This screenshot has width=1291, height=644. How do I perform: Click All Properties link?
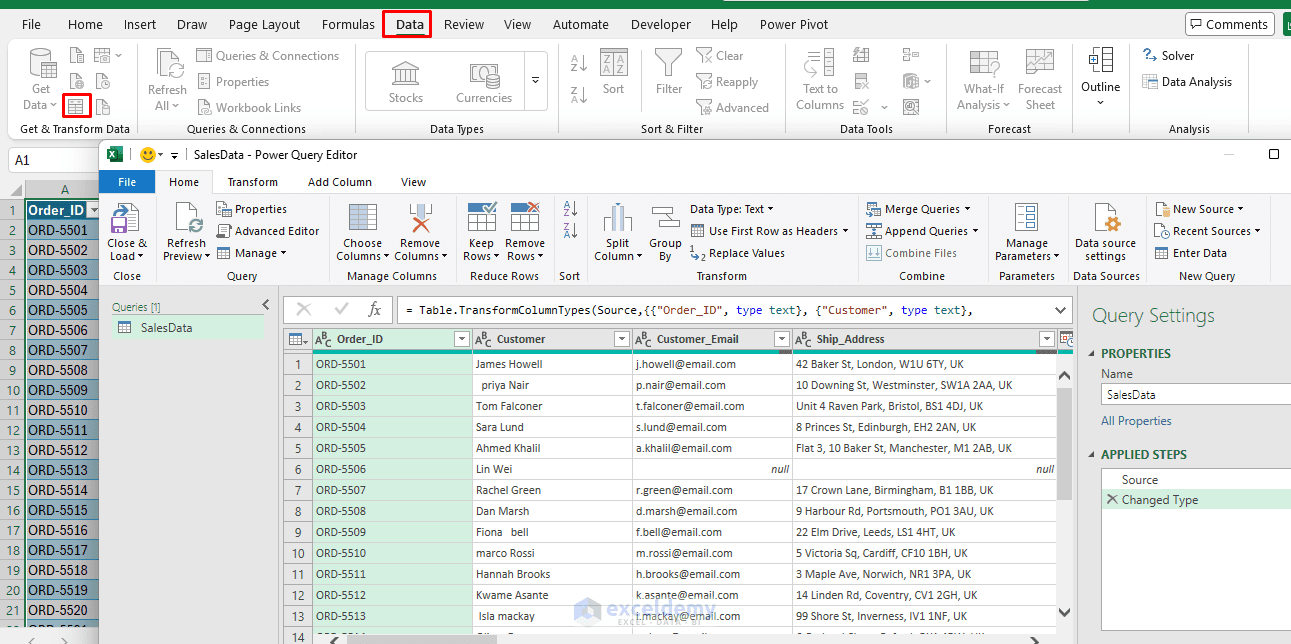click(1136, 421)
